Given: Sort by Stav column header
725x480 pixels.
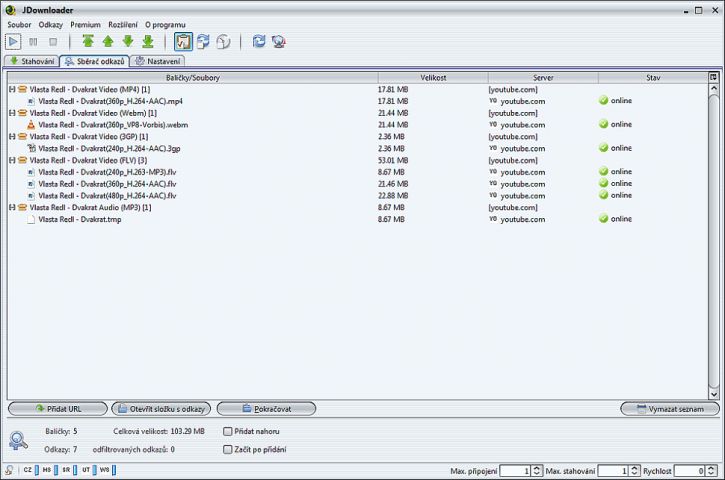Looking at the screenshot, I should coord(653,78).
